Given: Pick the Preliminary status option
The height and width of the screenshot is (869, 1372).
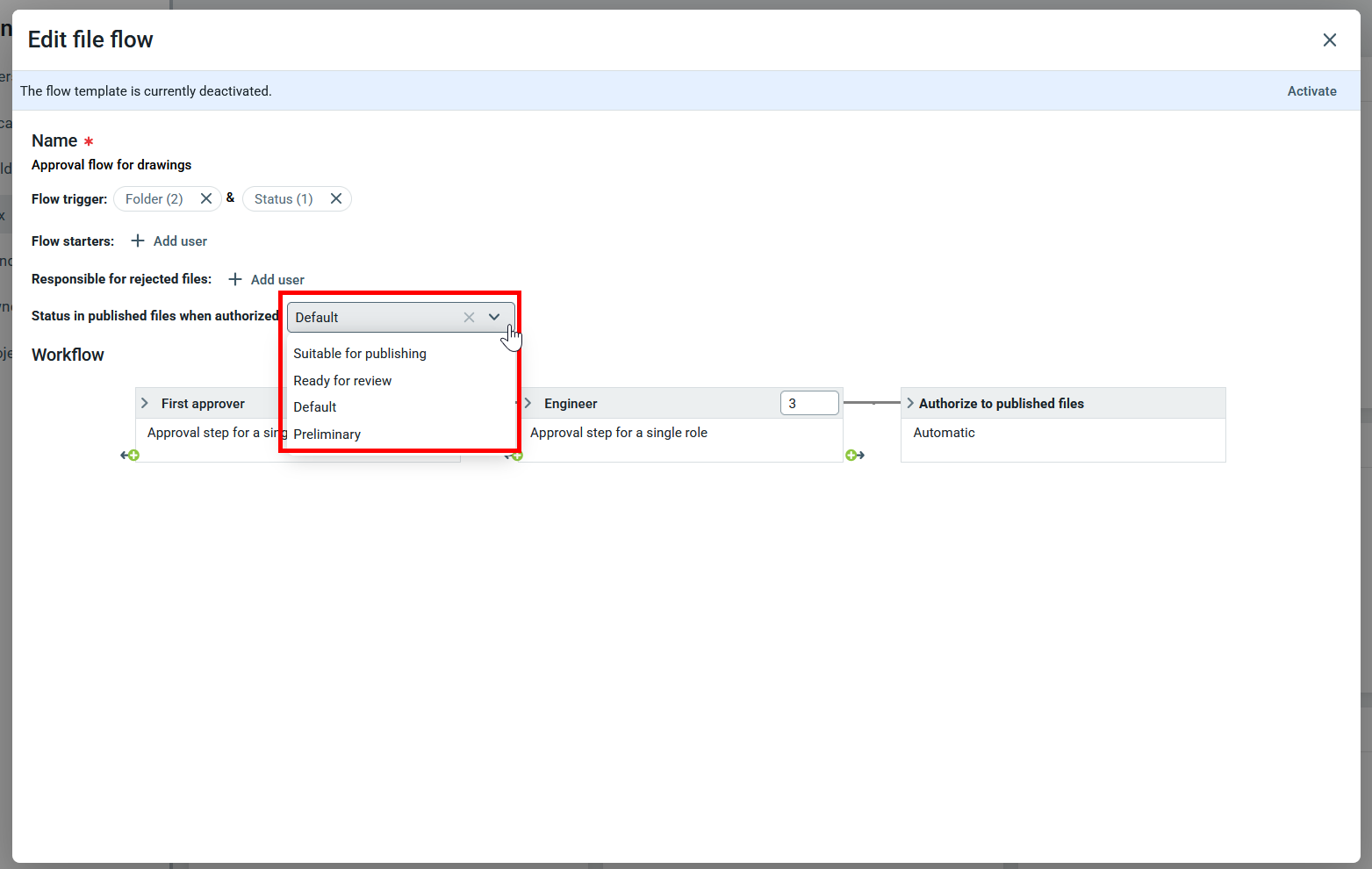Looking at the screenshot, I should [327, 434].
